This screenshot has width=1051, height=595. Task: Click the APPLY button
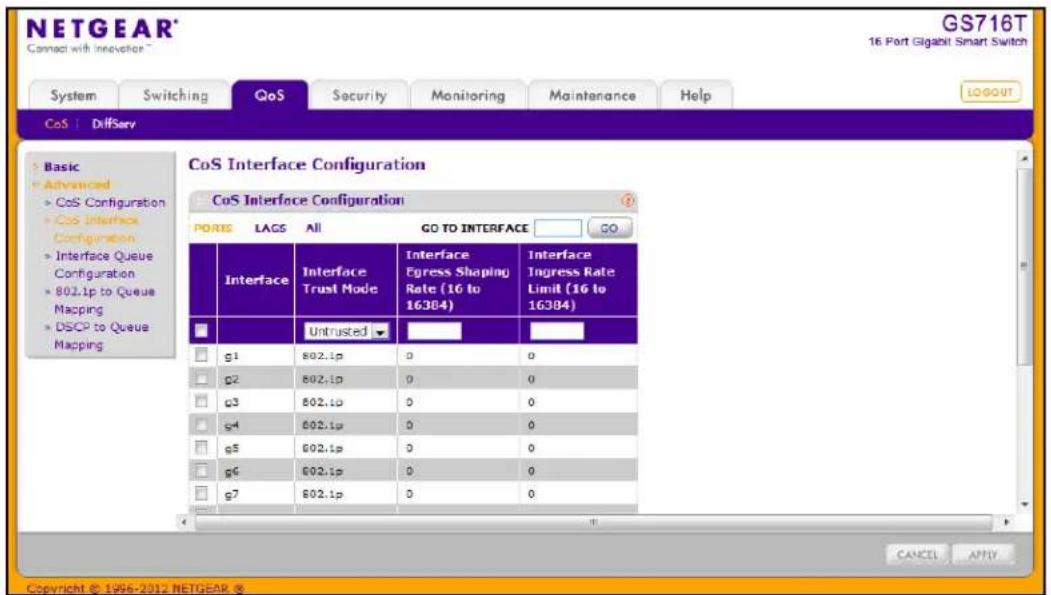click(x=983, y=555)
